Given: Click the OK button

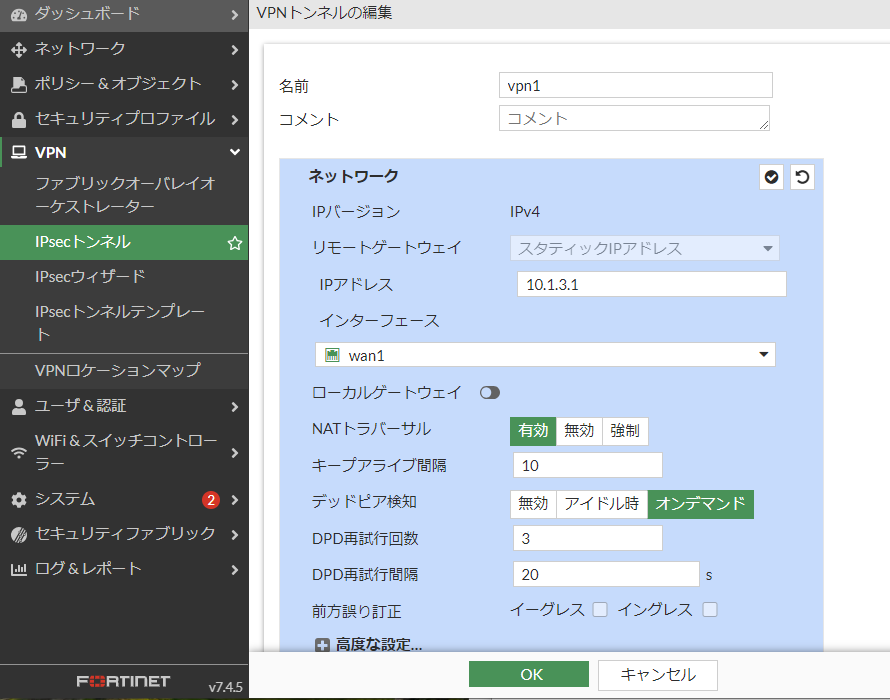Looking at the screenshot, I should [x=529, y=674].
